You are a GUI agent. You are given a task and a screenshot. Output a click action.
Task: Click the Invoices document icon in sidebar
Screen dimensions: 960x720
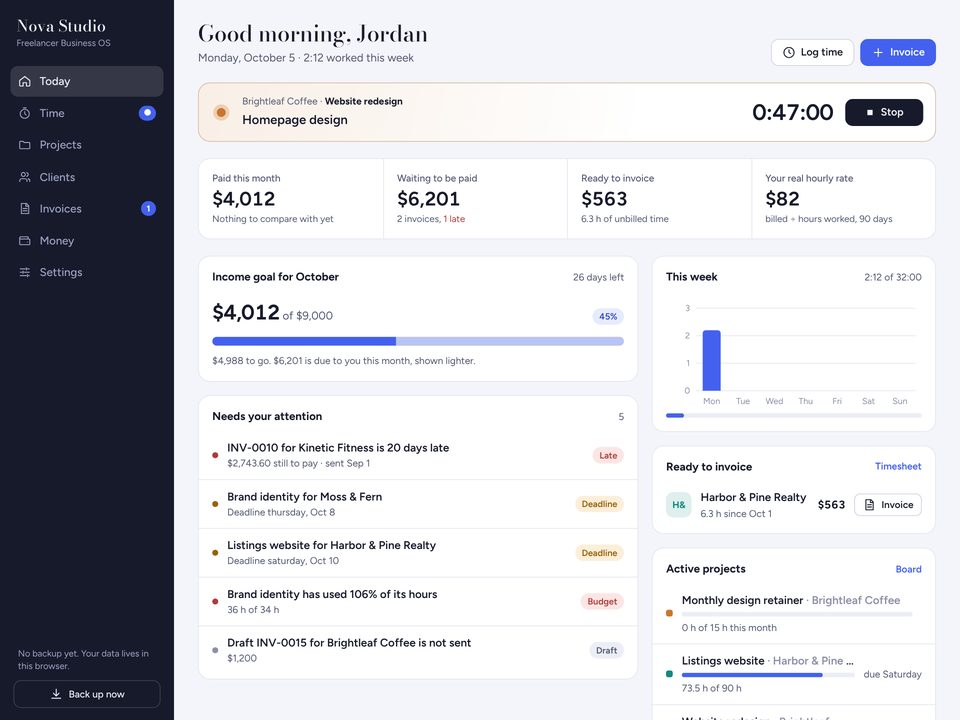click(x=24, y=209)
